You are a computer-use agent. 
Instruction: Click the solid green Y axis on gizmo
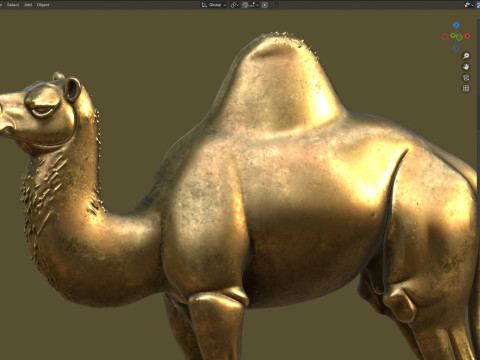(x=453, y=35)
